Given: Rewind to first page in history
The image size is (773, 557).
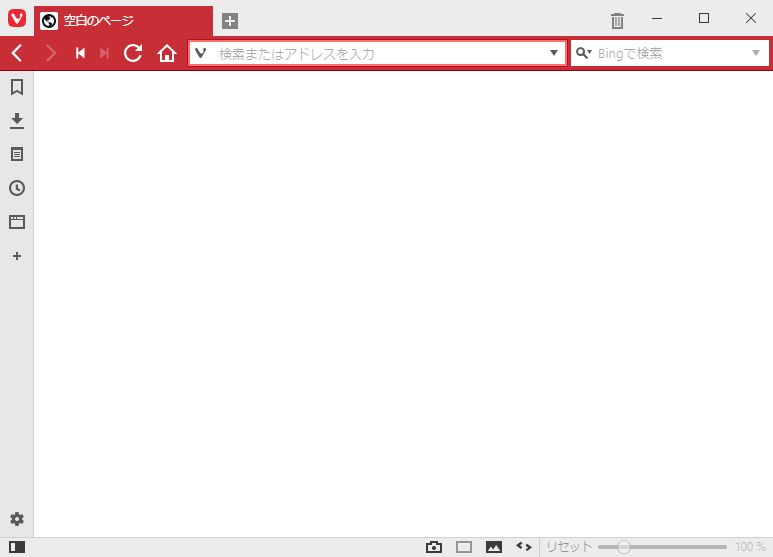Looking at the screenshot, I should (80, 53).
